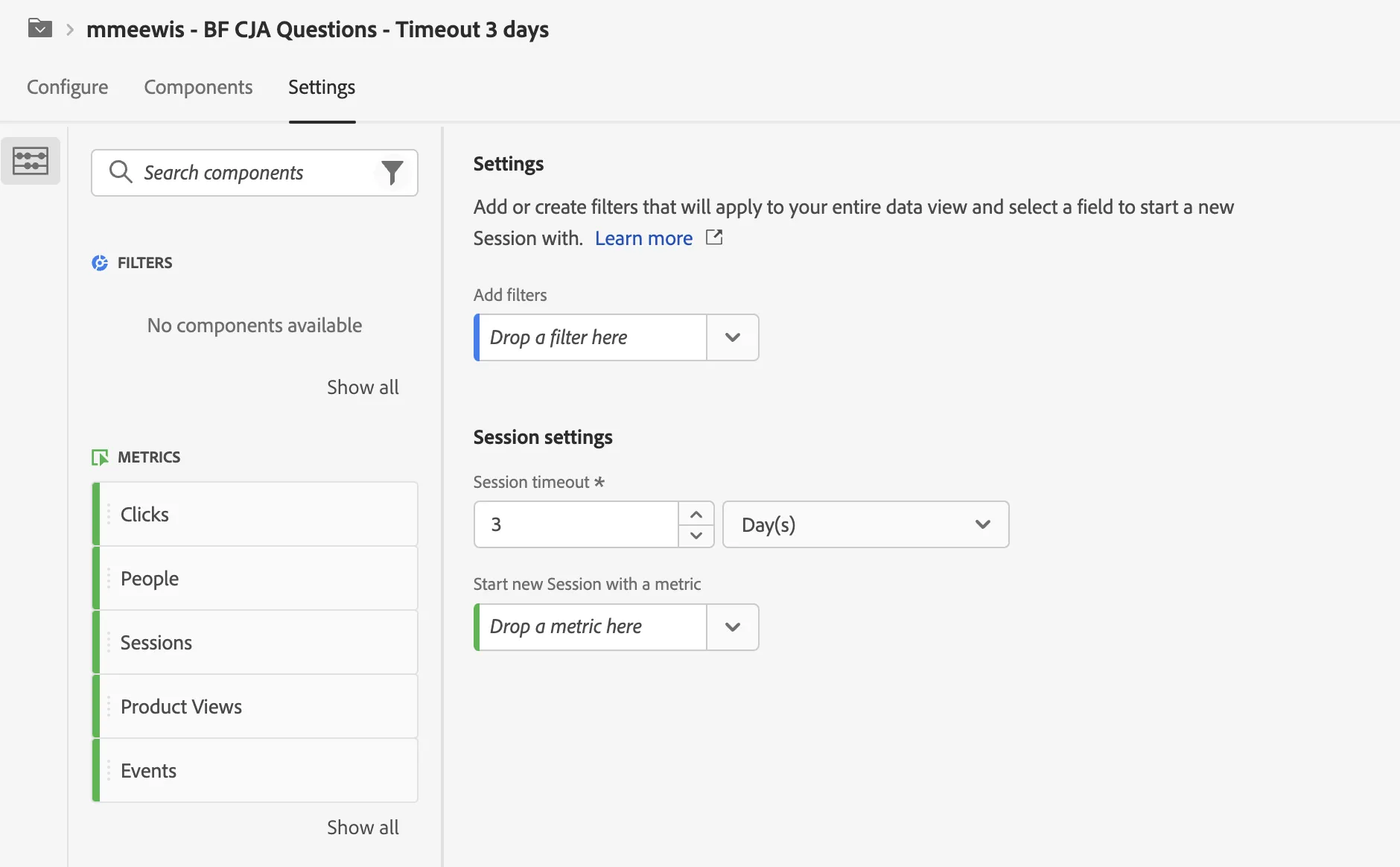Grab the drag handle on Clicks metric
Screen dimensions: 1400x867
[x=109, y=515]
